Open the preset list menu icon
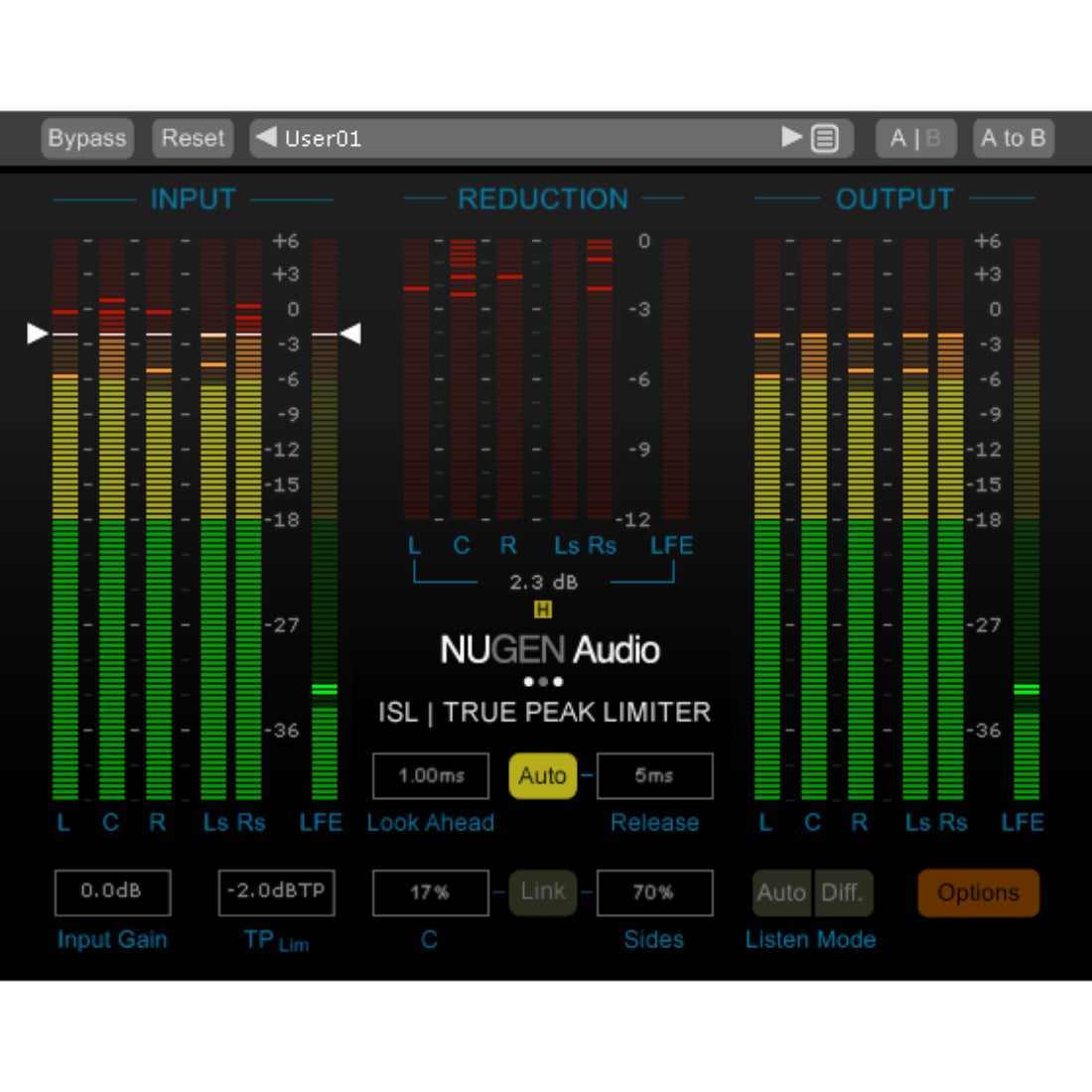This screenshot has width=1092, height=1092. pyautogui.click(x=825, y=139)
